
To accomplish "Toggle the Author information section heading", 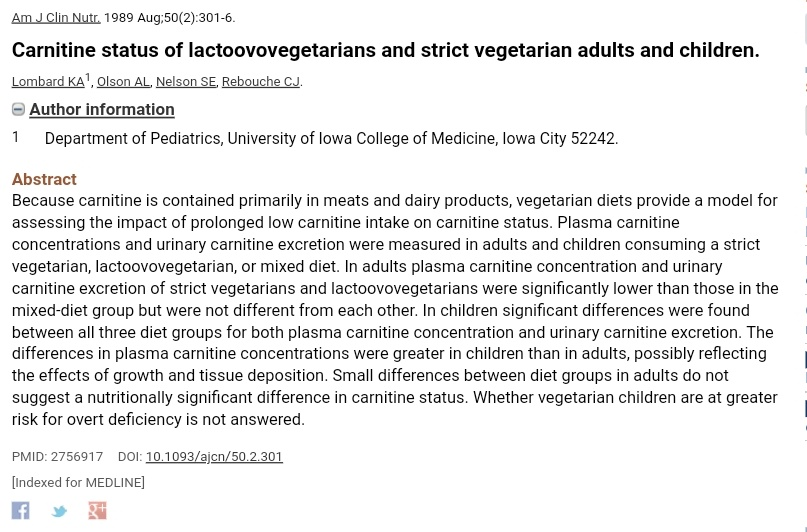I will click(101, 109).
